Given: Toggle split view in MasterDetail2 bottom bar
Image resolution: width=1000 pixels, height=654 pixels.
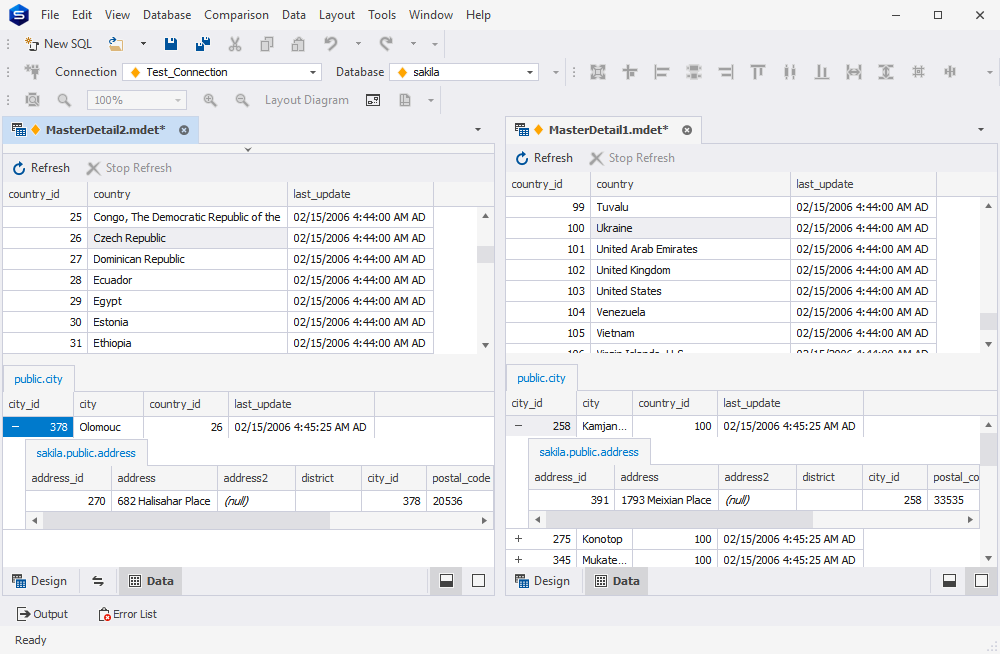Looking at the screenshot, I should click(x=446, y=581).
